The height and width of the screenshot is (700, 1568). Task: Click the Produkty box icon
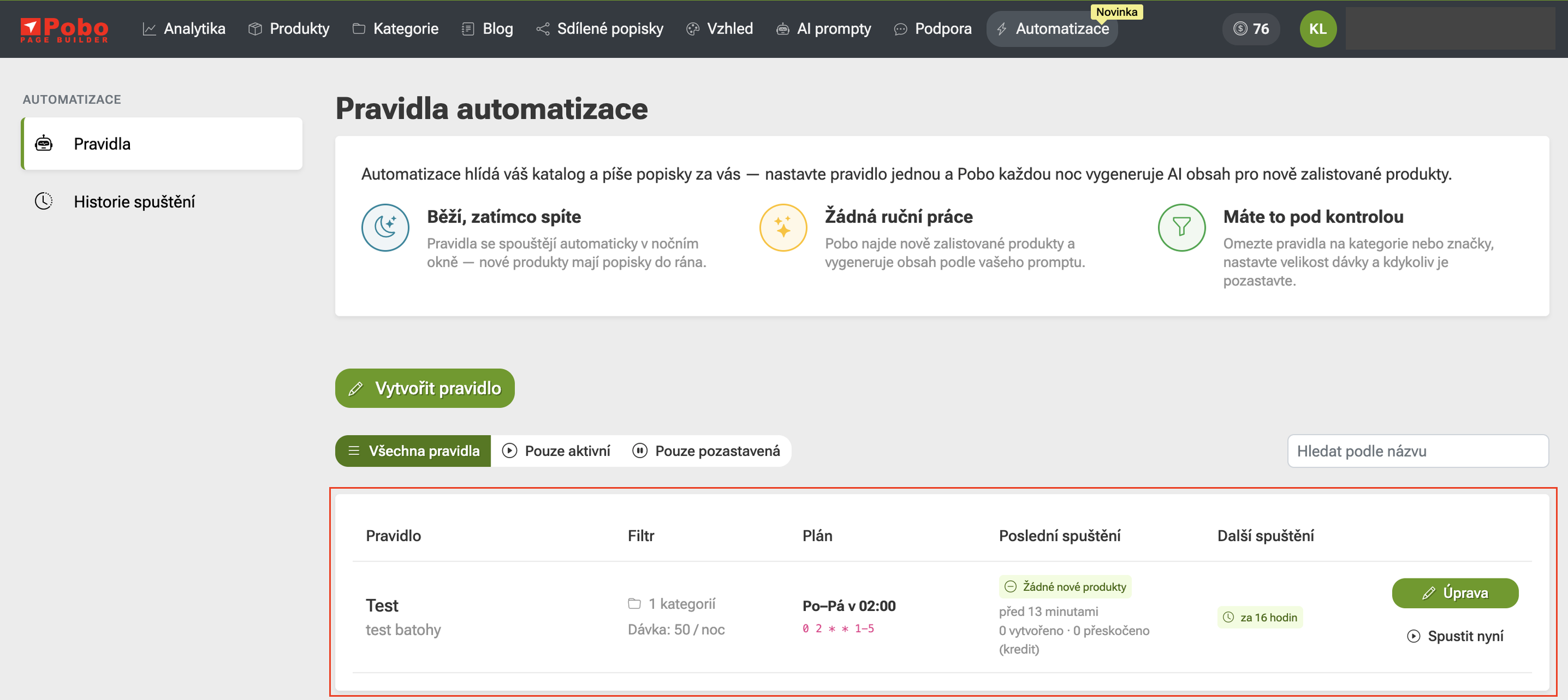(255, 29)
